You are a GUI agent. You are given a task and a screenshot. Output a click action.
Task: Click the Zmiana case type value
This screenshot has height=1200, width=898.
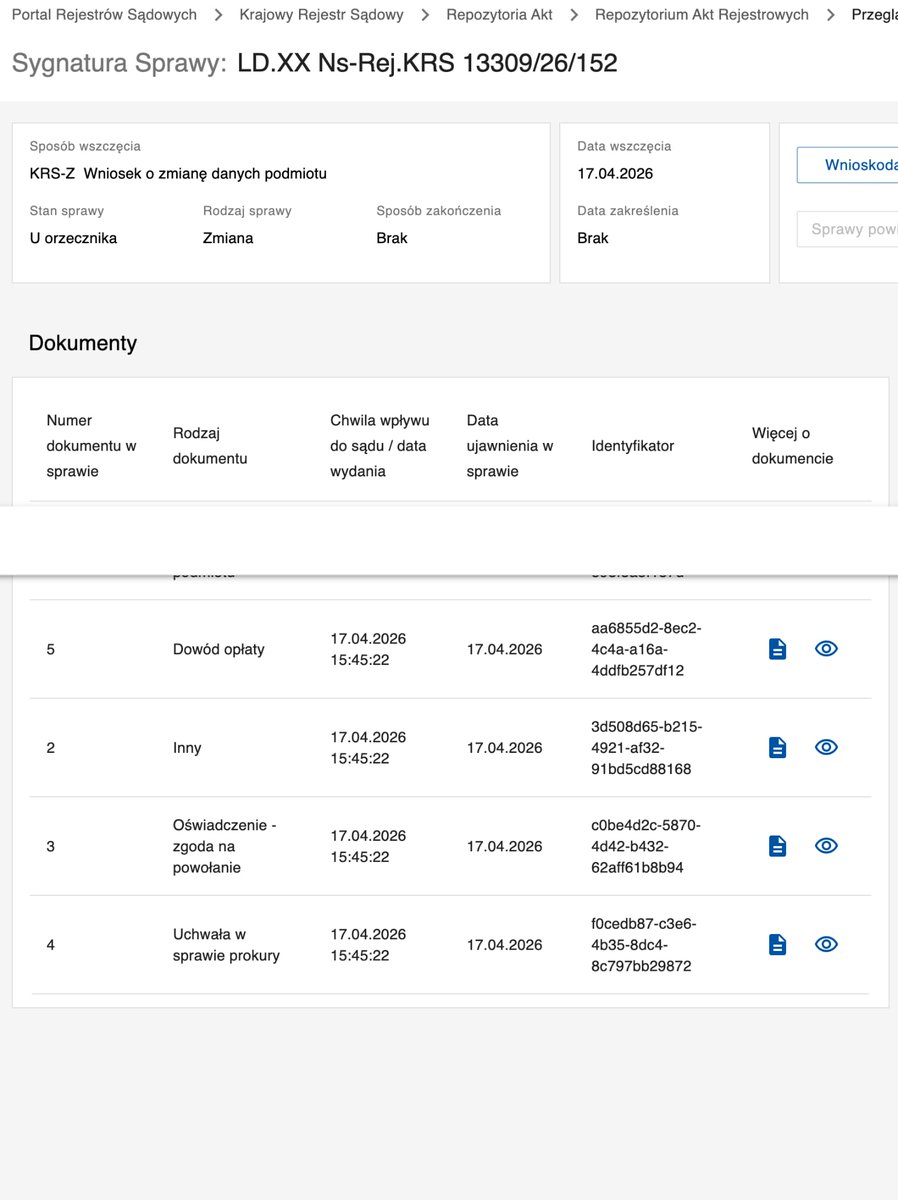(228, 238)
